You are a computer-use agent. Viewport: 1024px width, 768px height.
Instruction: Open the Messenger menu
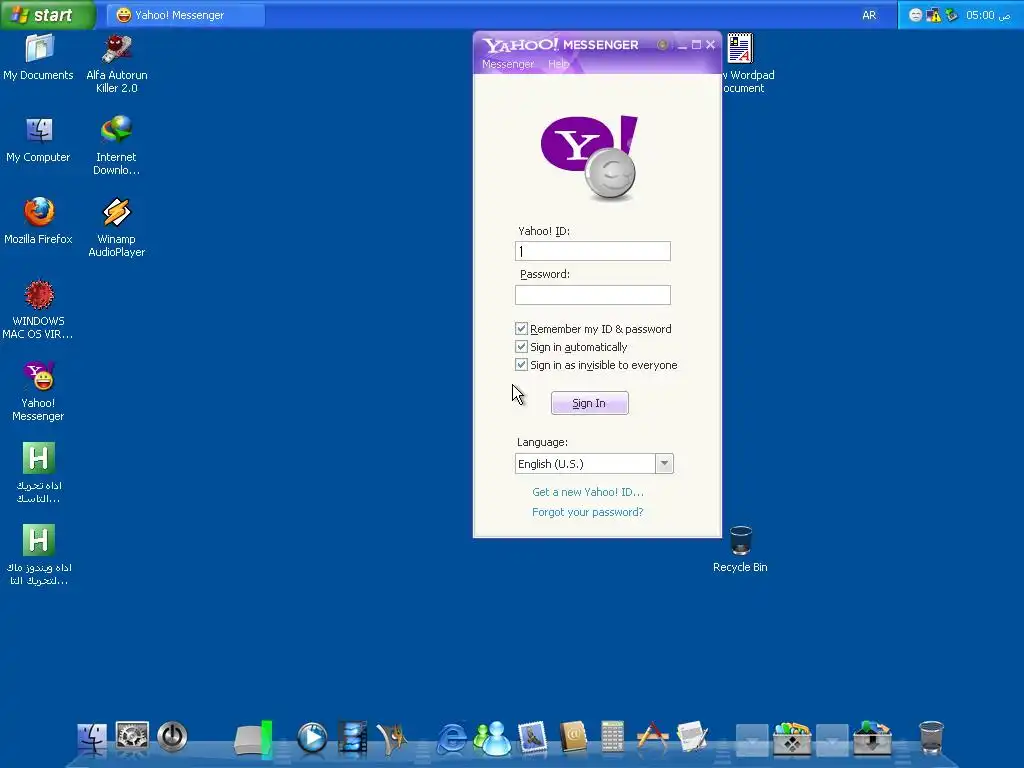[508, 64]
